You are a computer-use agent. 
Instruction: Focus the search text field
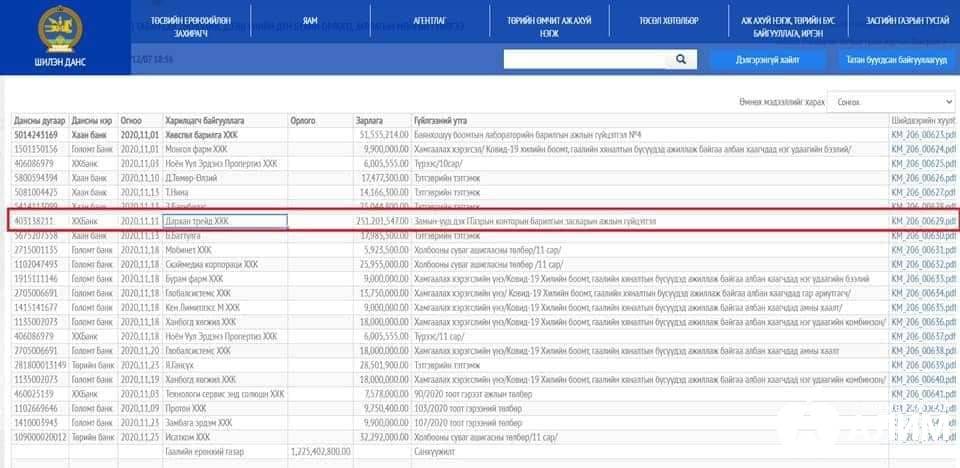(585, 59)
